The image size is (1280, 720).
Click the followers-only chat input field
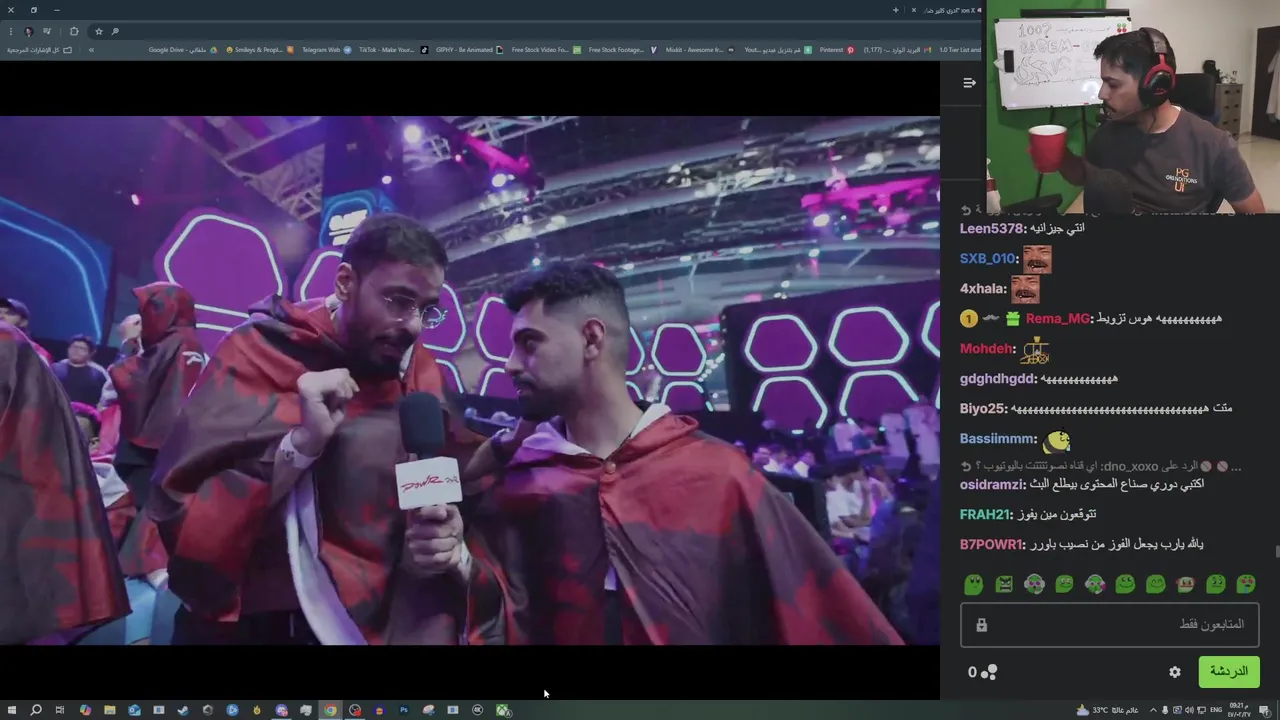tap(1109, 625)
